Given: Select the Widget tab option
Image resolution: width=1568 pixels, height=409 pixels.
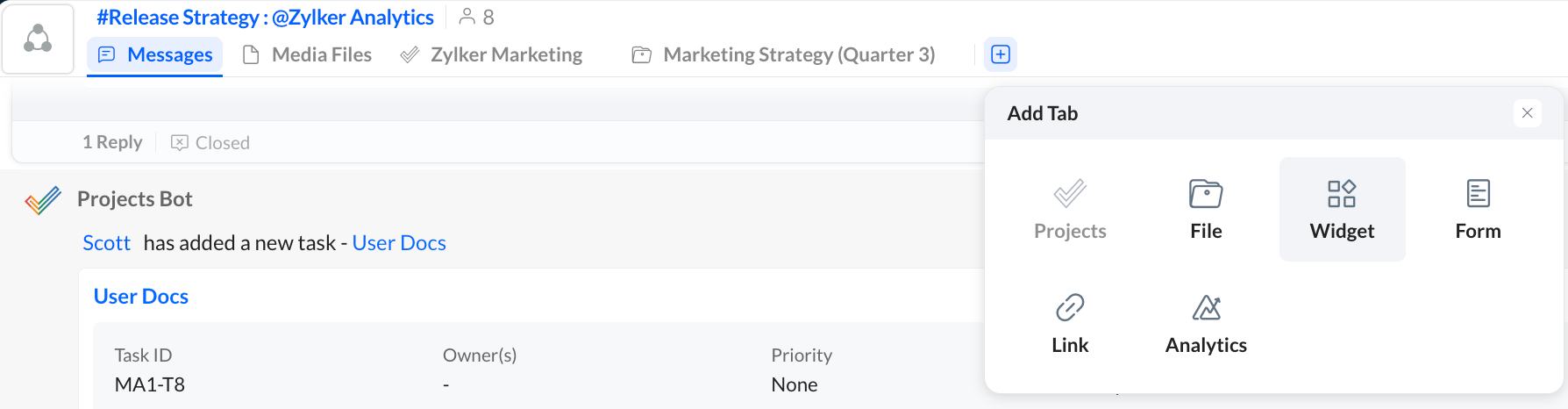Looking at the screenshot, I should tap(1342, 209).
